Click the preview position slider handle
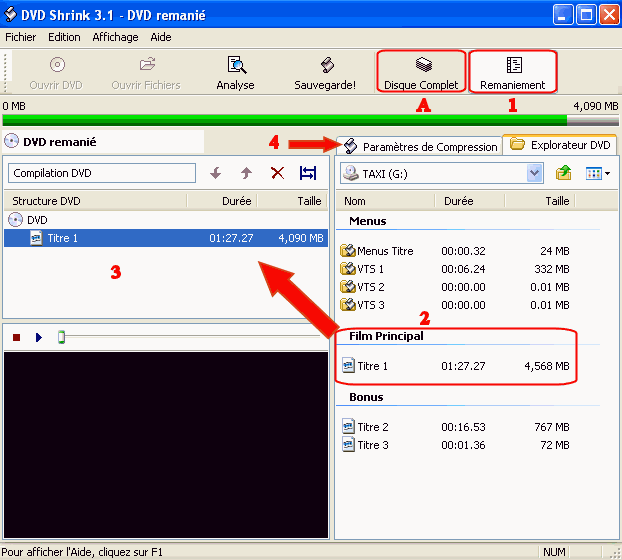The height and width of the screenshot is (560, 622). [x=61, y=337]
